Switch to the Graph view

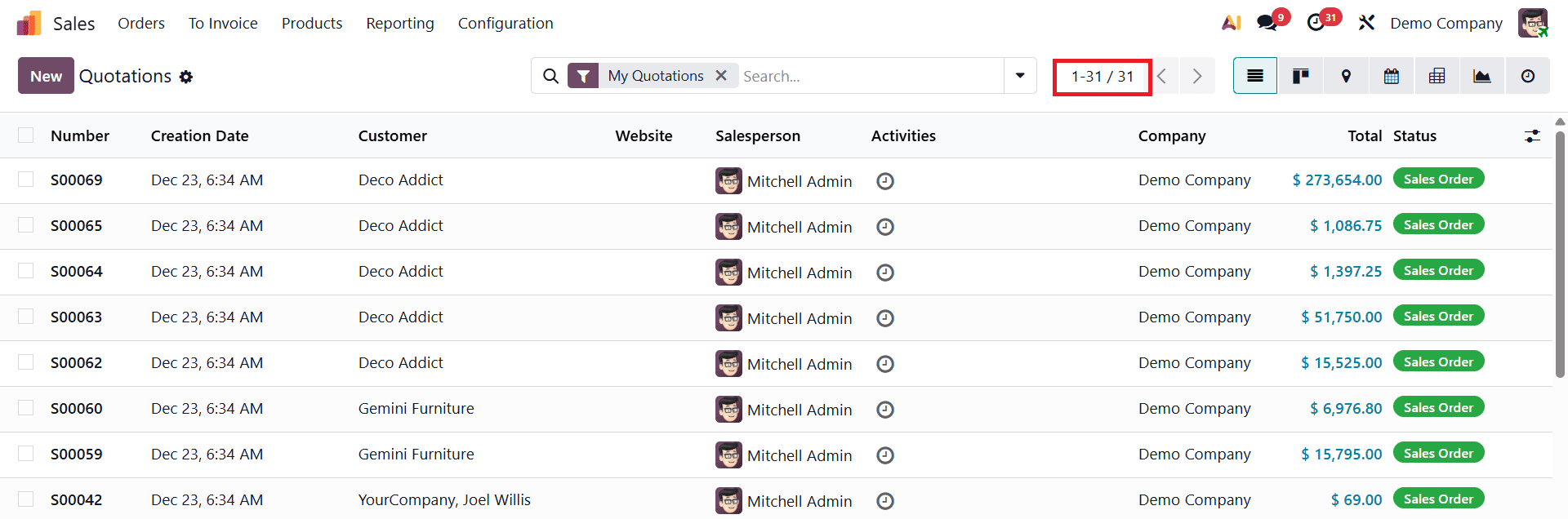pos(1482,75)
